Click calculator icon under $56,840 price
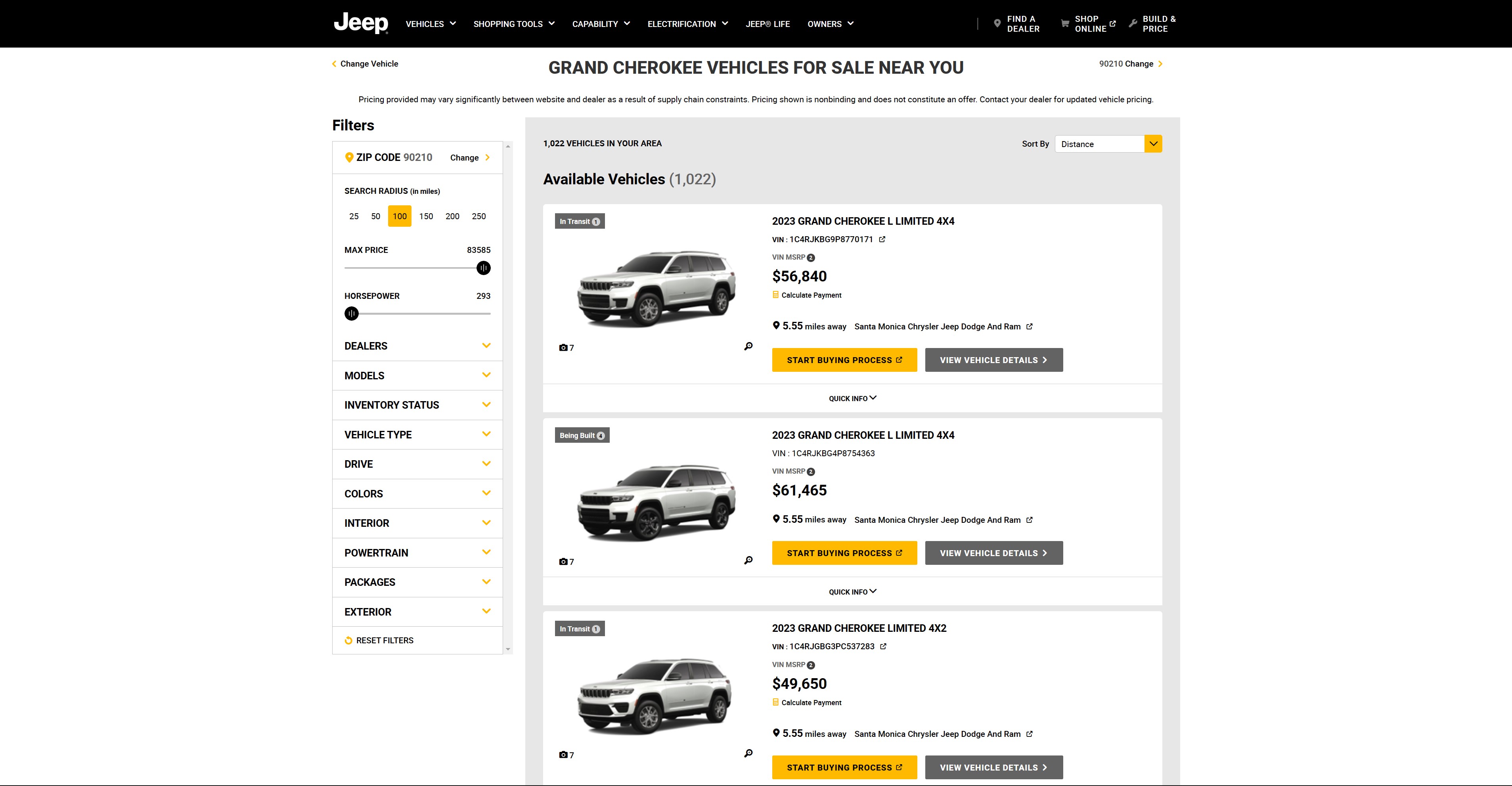The image size is (1512, 786). [x=775, y=295]
